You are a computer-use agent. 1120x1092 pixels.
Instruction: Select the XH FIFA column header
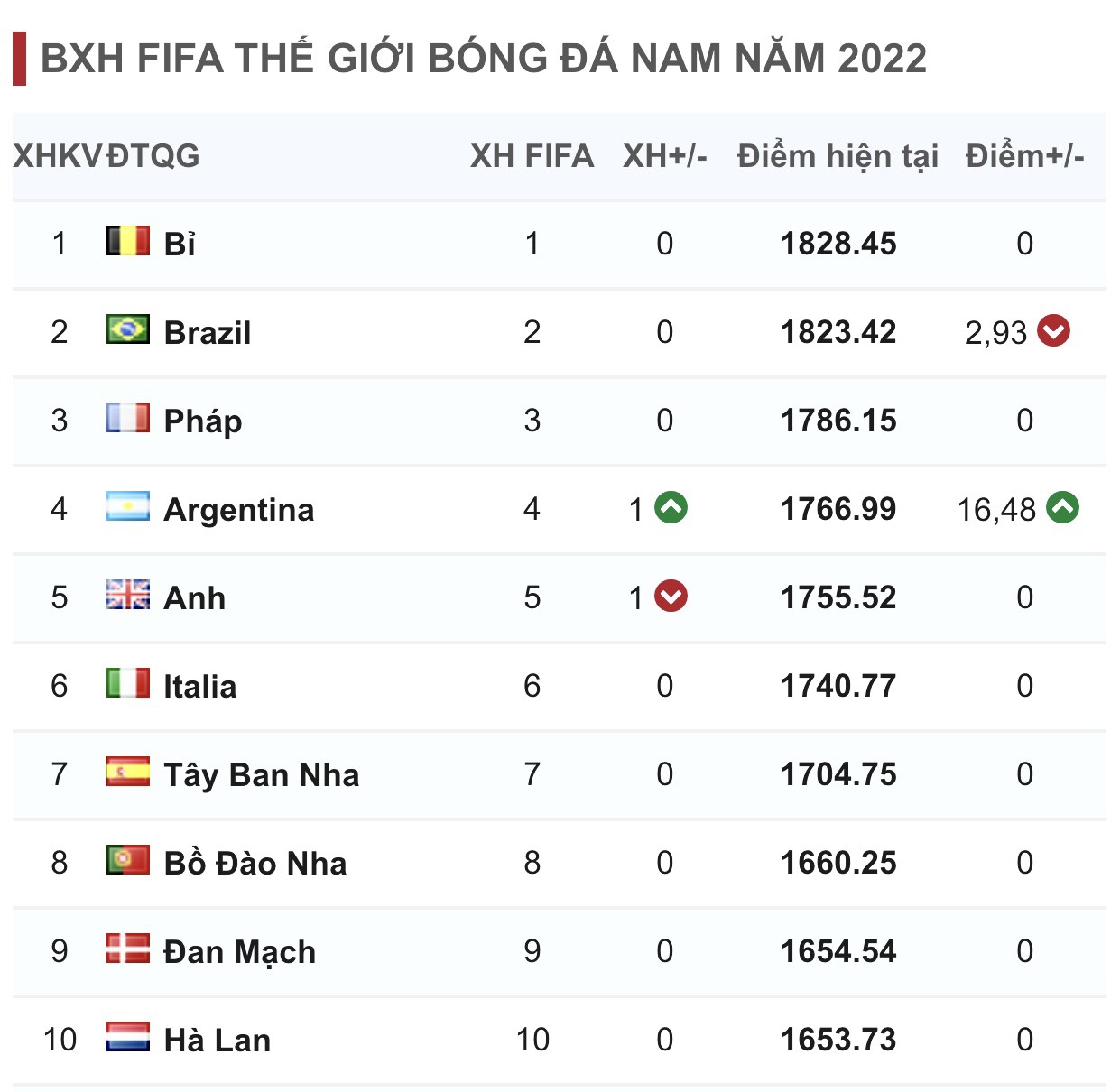pyautogui.click(x=532, y=156)
